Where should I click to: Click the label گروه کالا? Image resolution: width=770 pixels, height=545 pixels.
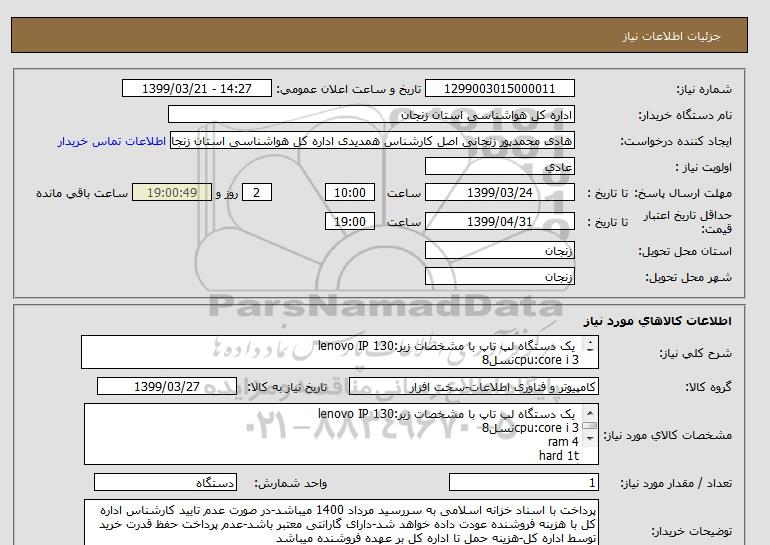click(709, 387)
